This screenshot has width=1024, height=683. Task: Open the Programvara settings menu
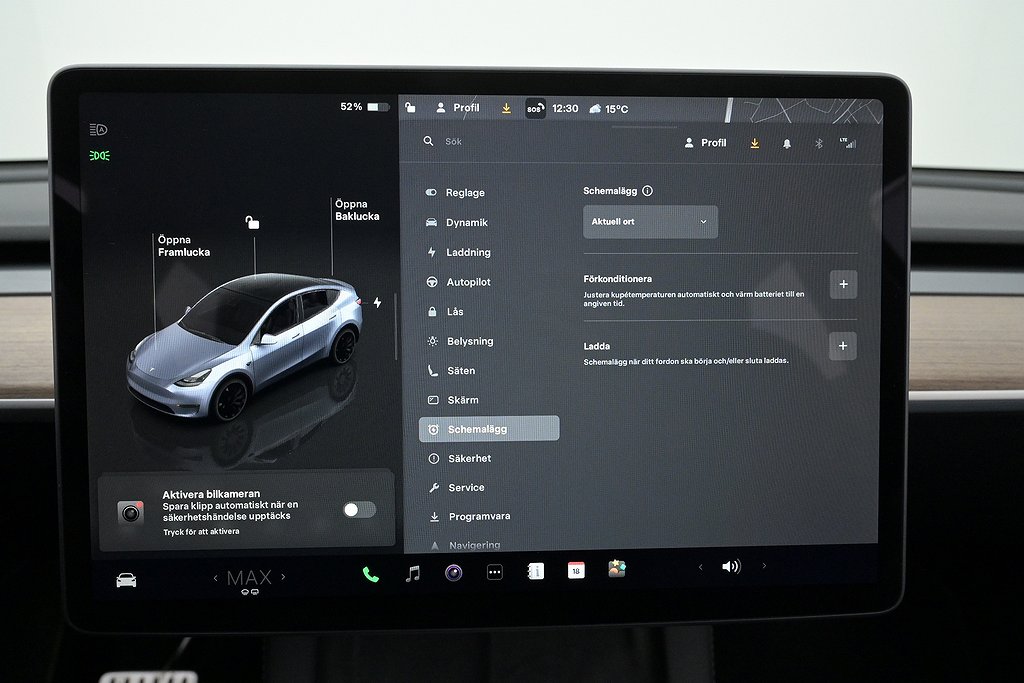coord(470,516)
